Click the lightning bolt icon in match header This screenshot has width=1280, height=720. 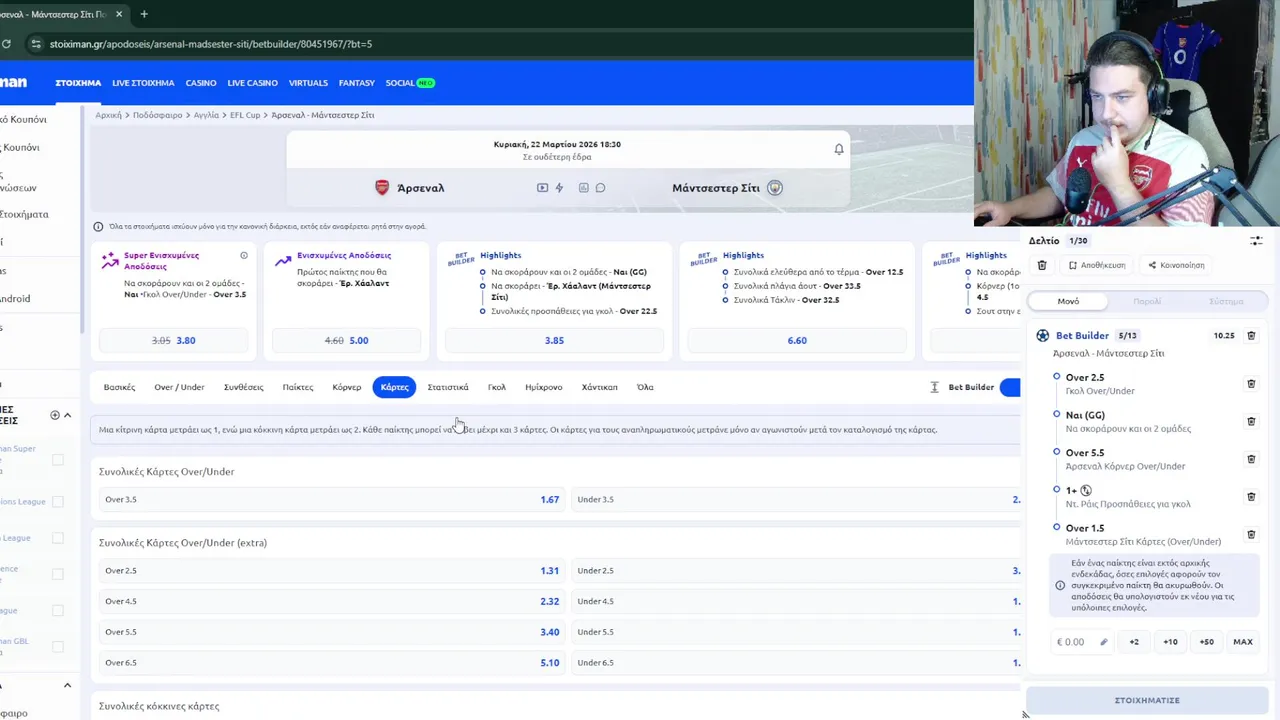point(559,188)
